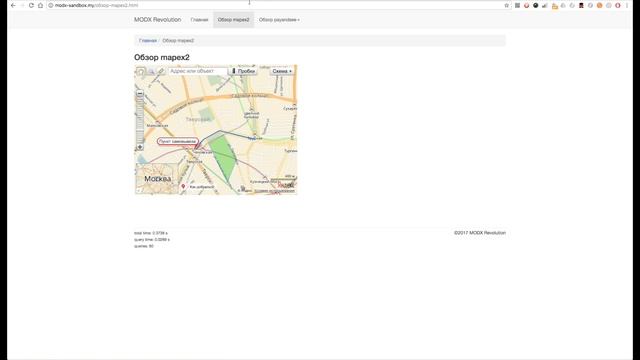This screenshot has height=360, width=640.
Task: Click the ©2017 MODX Revolution footer text
Action: click(x=480, y=233)
